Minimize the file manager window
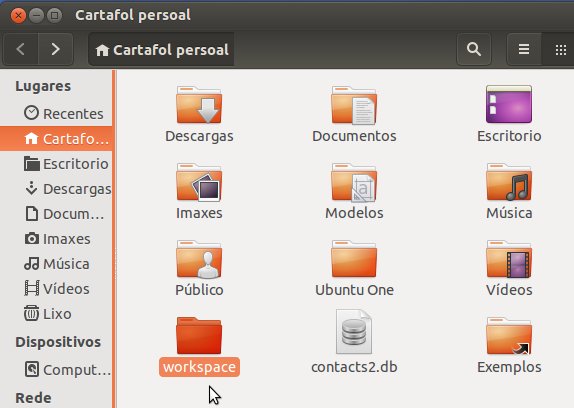Viewport: 574px width, 408px height. tap(36, 16)
